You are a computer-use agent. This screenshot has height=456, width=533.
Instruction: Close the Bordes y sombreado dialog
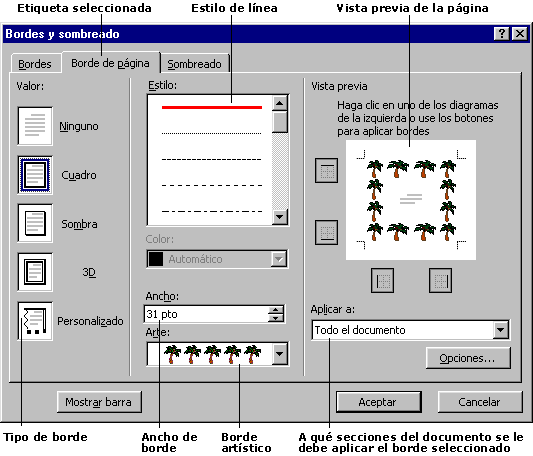point(520,34)
